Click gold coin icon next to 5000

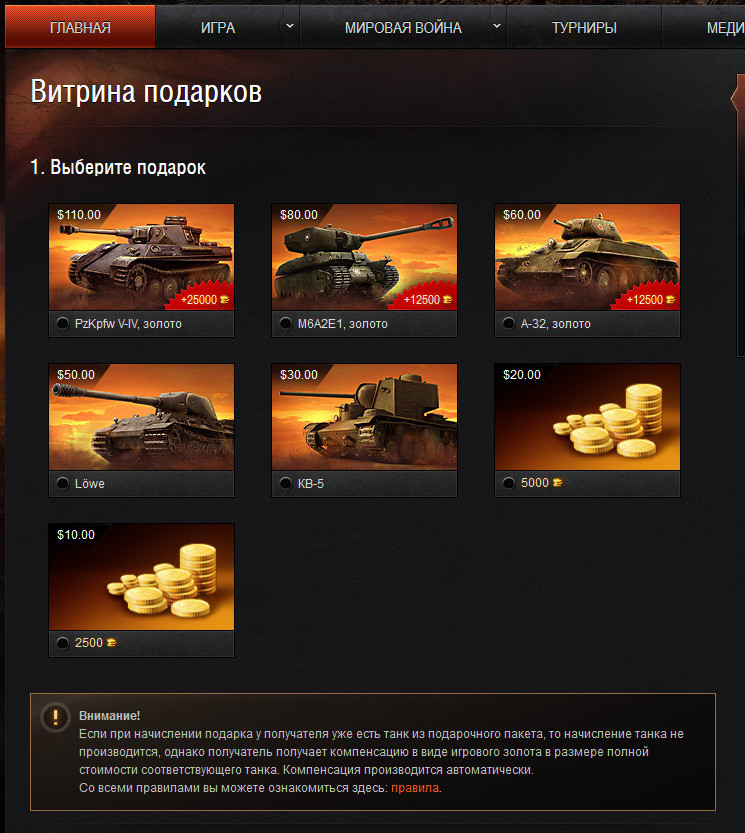[x=557, y=482]
